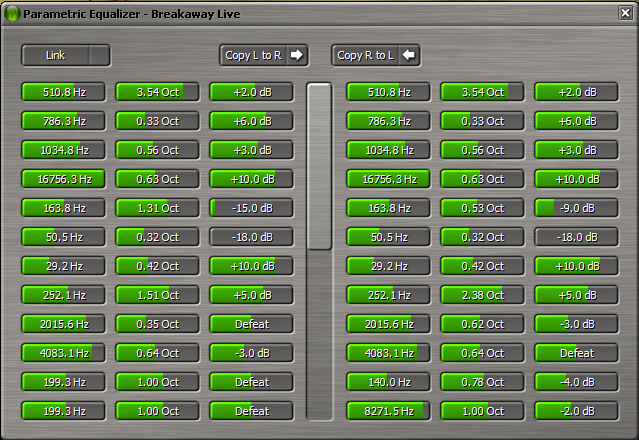639x440 pixels.
Task: Toggle right channel Defeat on 4083.1 Hz band
Action: click(576, 353)
